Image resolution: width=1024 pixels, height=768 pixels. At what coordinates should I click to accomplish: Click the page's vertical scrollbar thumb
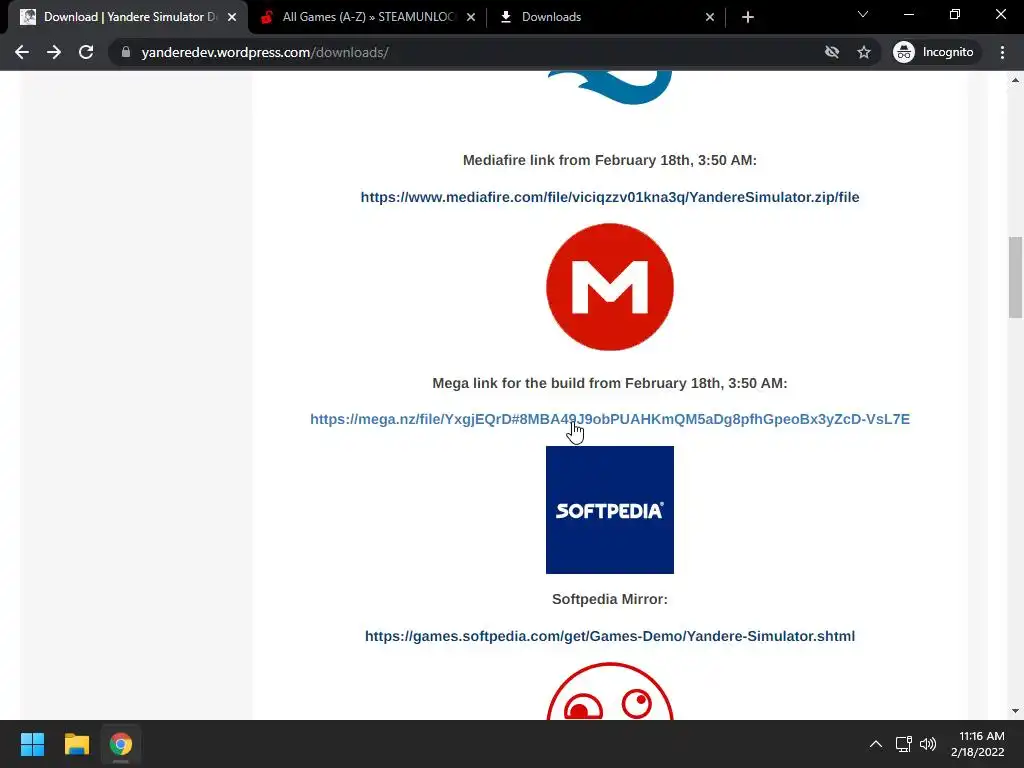[x=1015, y=277]
